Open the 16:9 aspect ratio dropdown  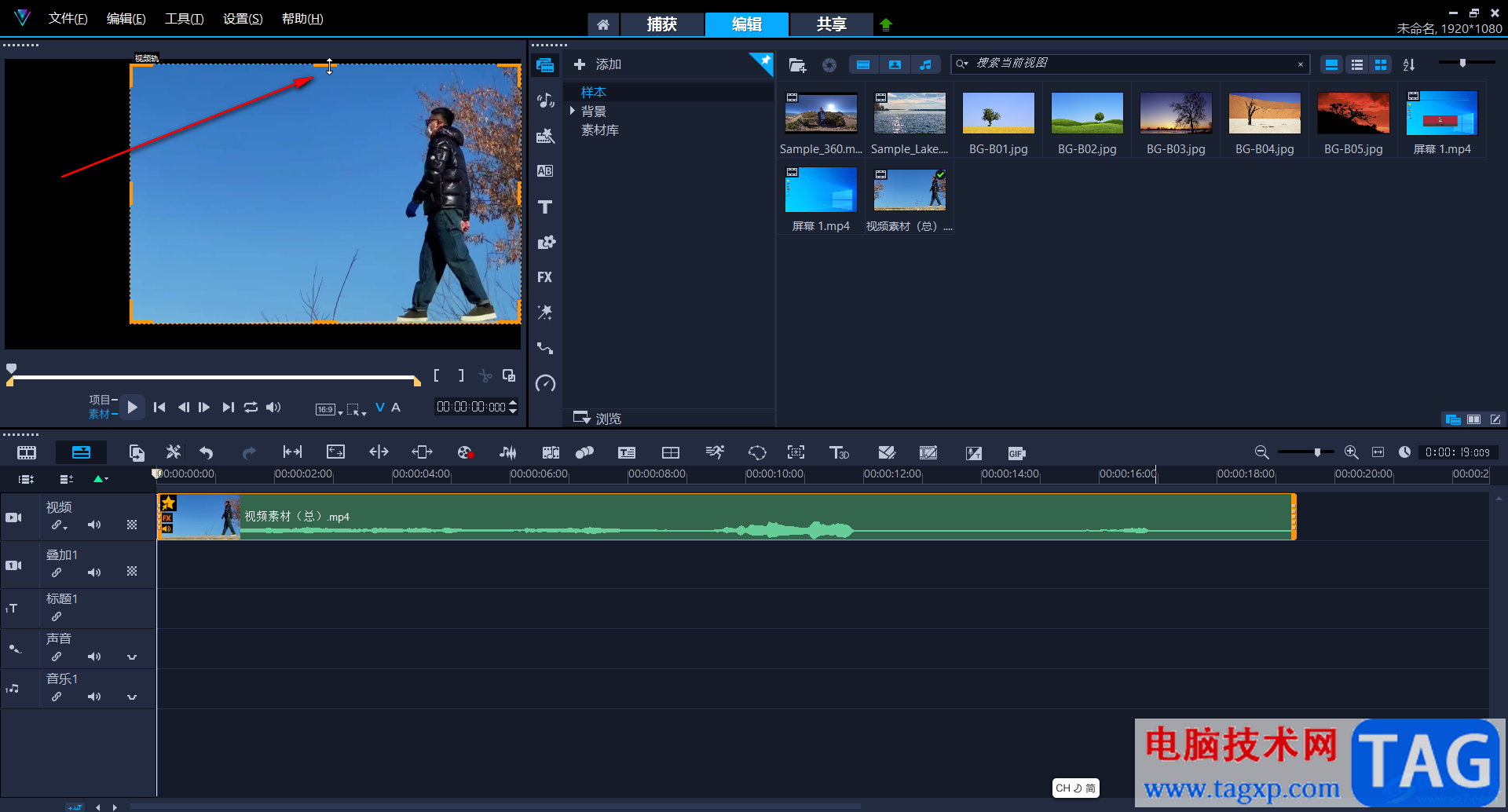coord(329,409)
